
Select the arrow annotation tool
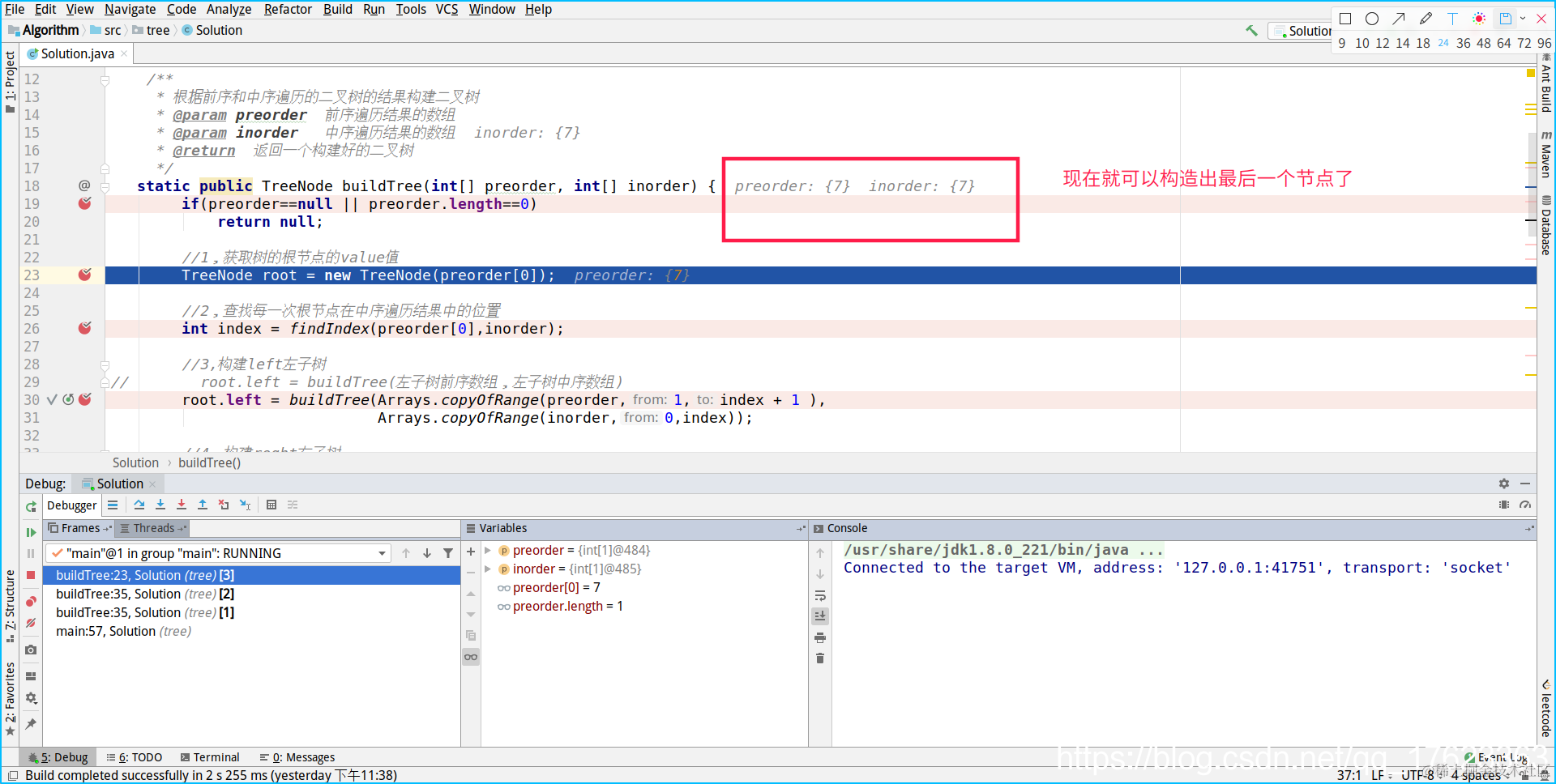[x=1399, y=19]
